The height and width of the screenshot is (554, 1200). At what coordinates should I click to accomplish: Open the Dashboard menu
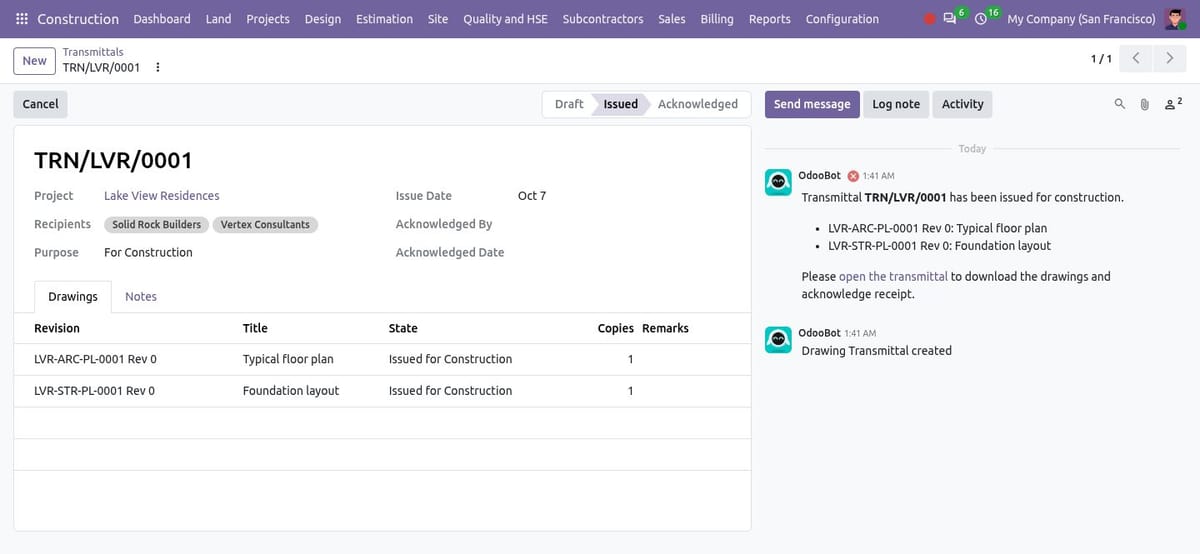[x=162, y=19]
